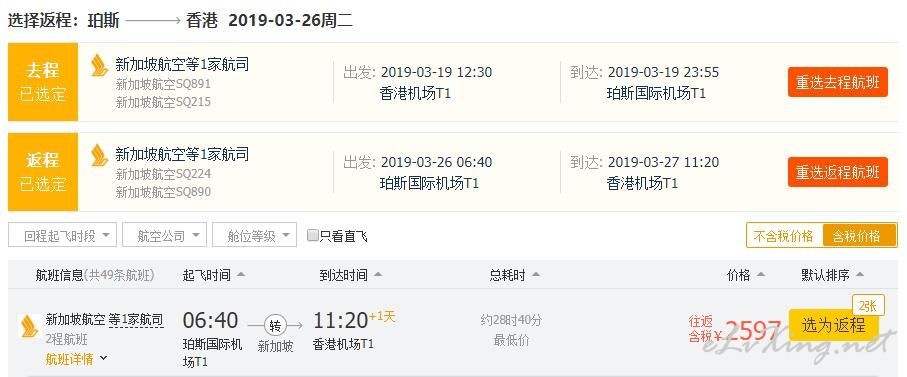Switch to 不含税价格 option
The image size is (907, 377).
point(784,235)
